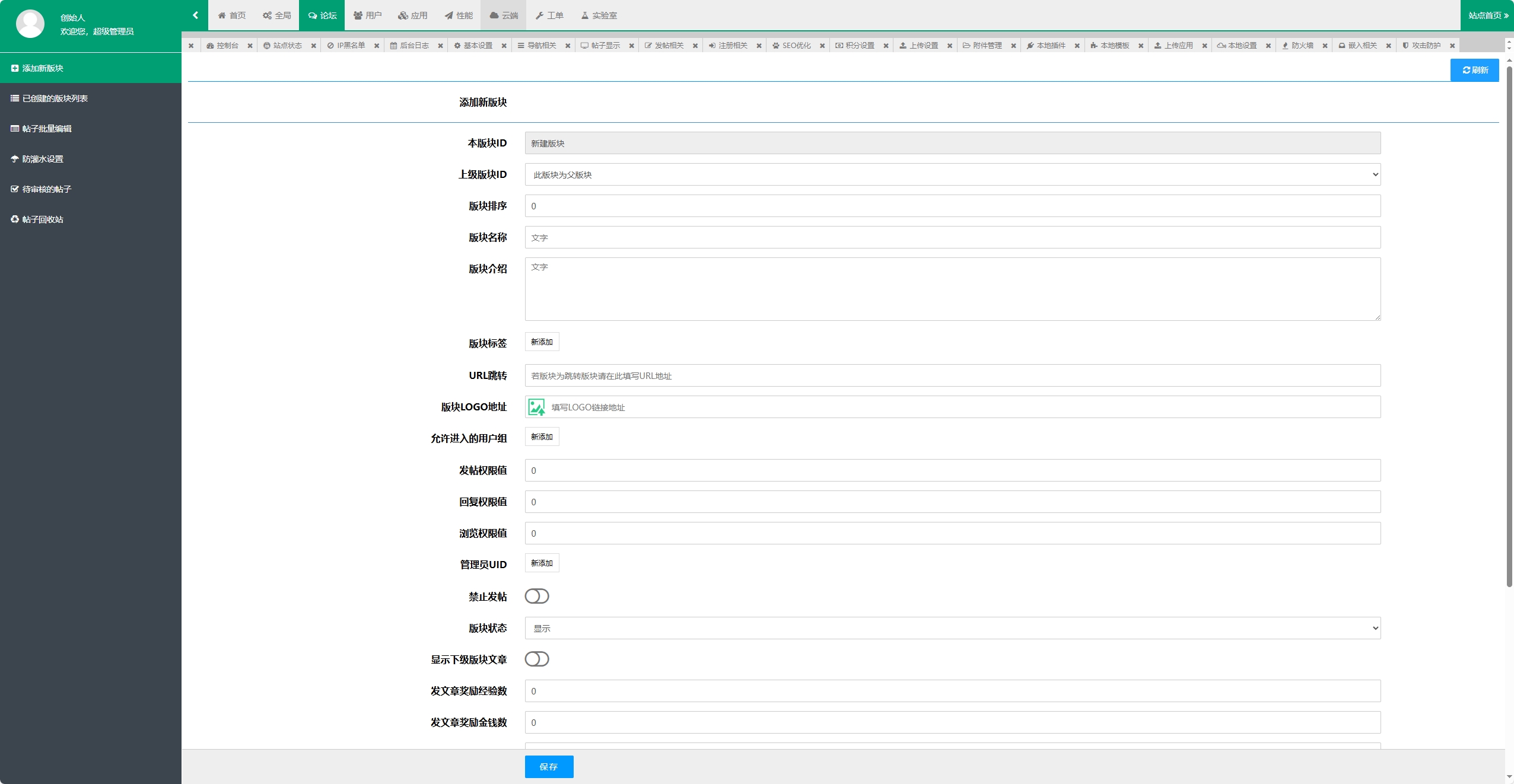Click the 保存 save button
Image resolution: width=1514 pixels, height=784 pixels.
coord(549,767)
